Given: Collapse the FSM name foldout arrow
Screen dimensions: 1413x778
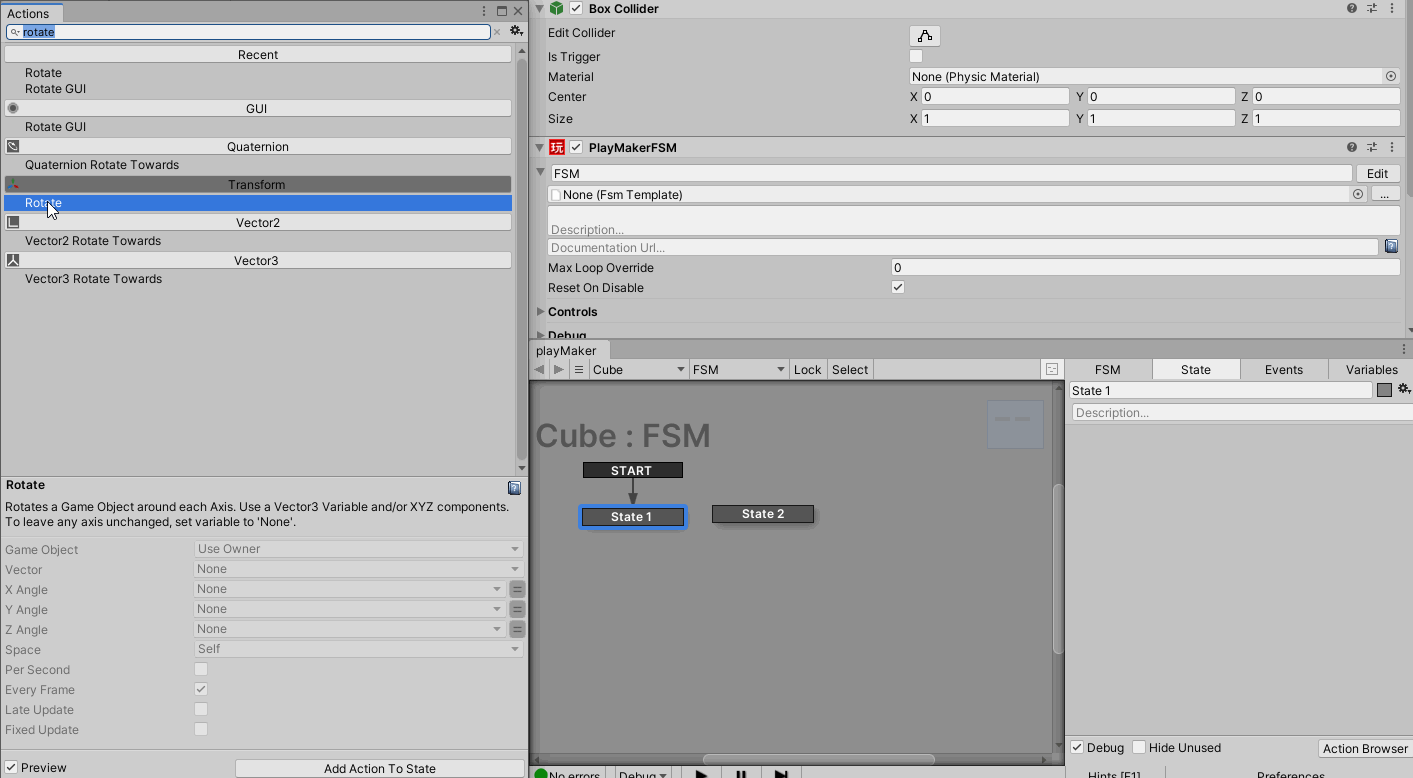Looking at the screenshot, I should click(x=541, y=172).
